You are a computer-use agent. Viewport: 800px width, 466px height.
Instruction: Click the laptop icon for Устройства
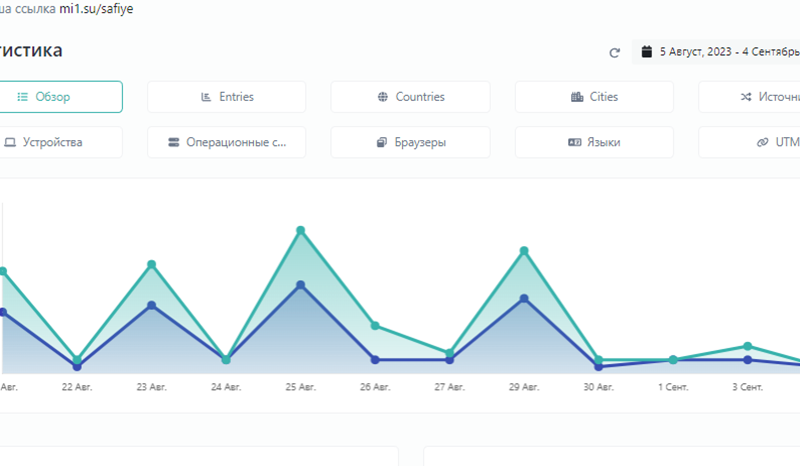tap(10, 142)
